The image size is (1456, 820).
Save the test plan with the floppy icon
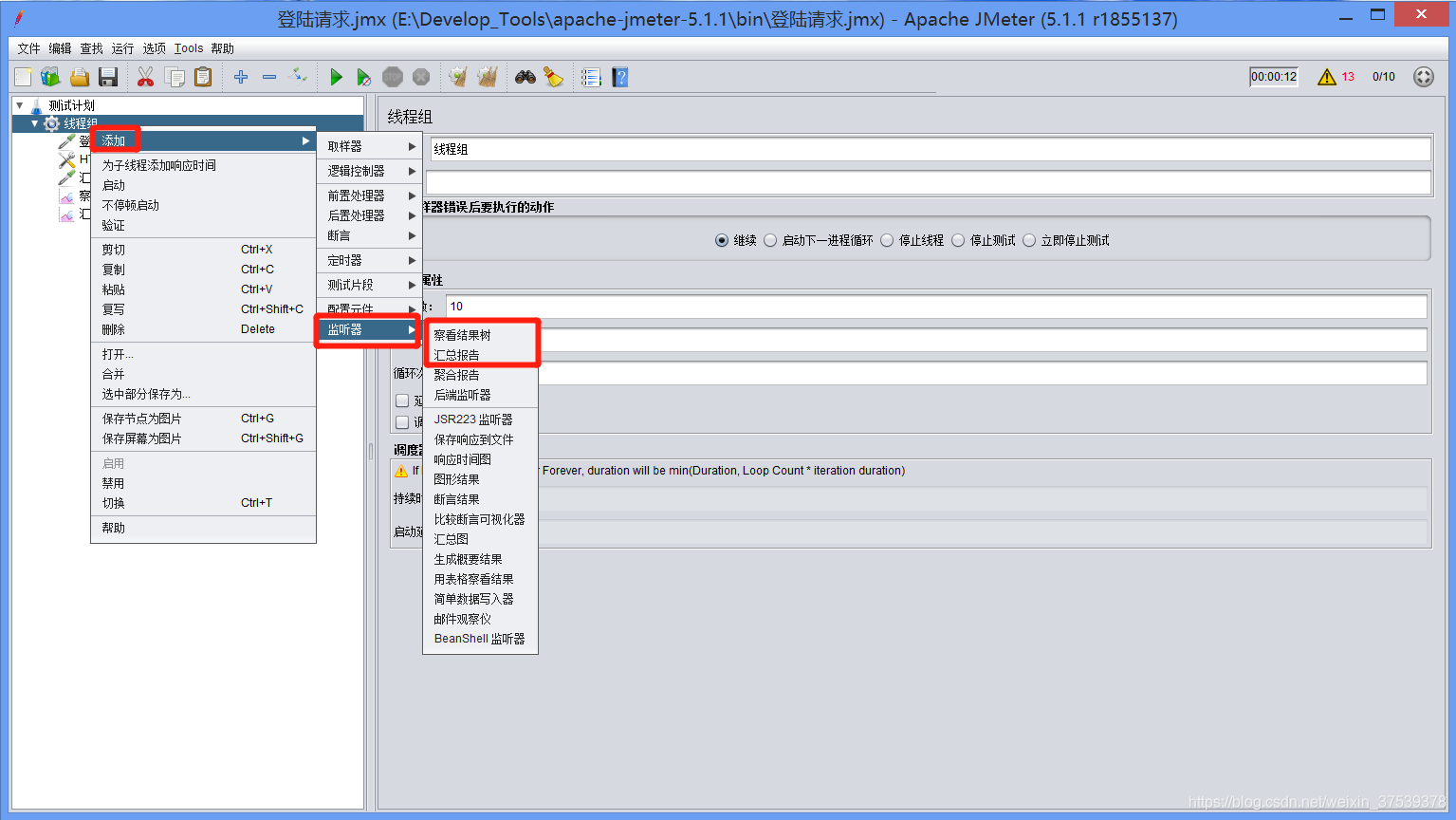(x=108, y=77)
